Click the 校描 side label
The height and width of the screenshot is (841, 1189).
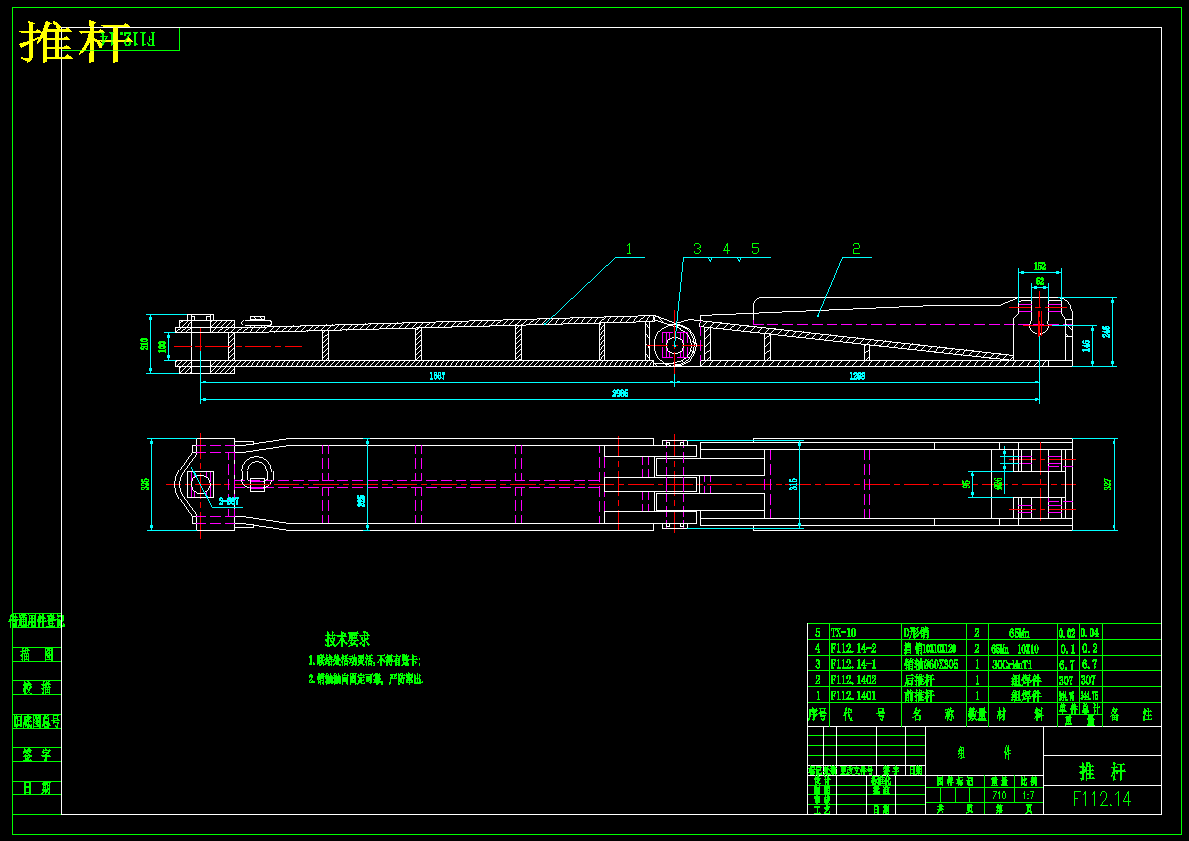(x=36, y=688)
